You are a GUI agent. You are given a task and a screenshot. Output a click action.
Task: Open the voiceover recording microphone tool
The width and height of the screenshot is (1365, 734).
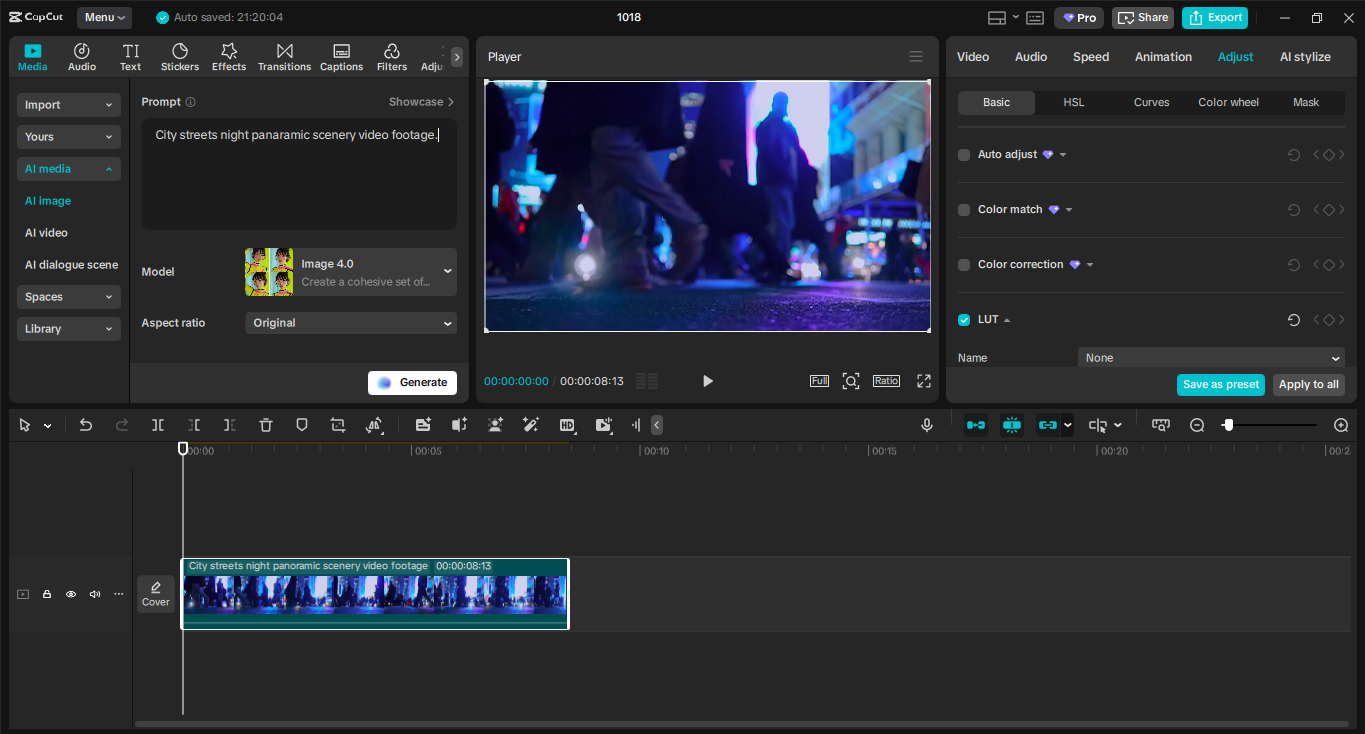click(926, 425)
